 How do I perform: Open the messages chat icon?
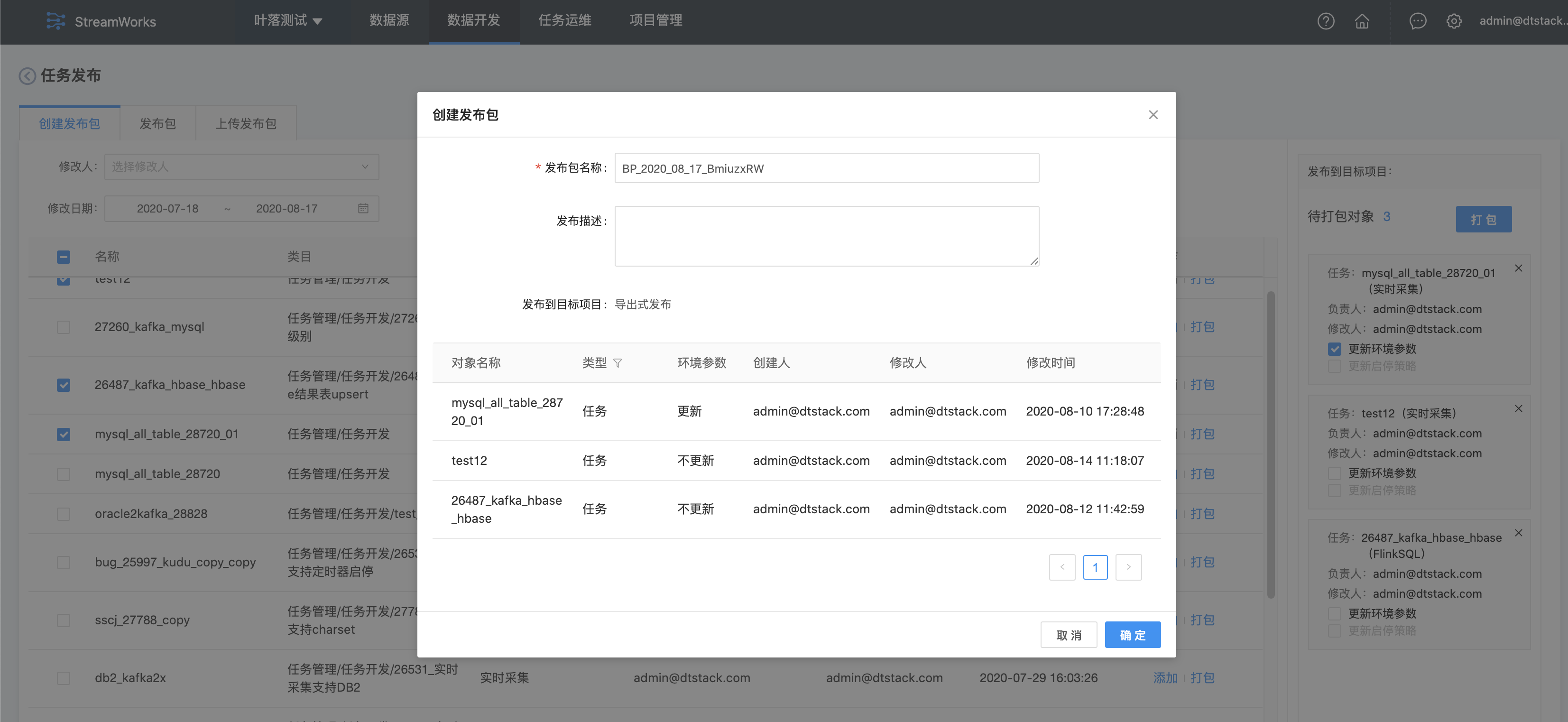[x=1418, y=21]
